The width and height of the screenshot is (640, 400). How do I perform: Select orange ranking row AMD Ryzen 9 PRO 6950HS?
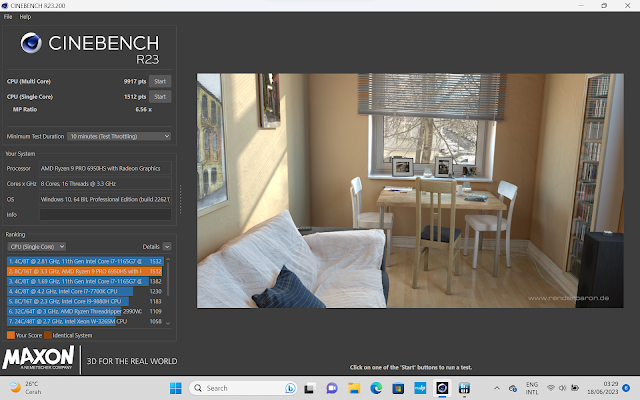click(85, 271)
